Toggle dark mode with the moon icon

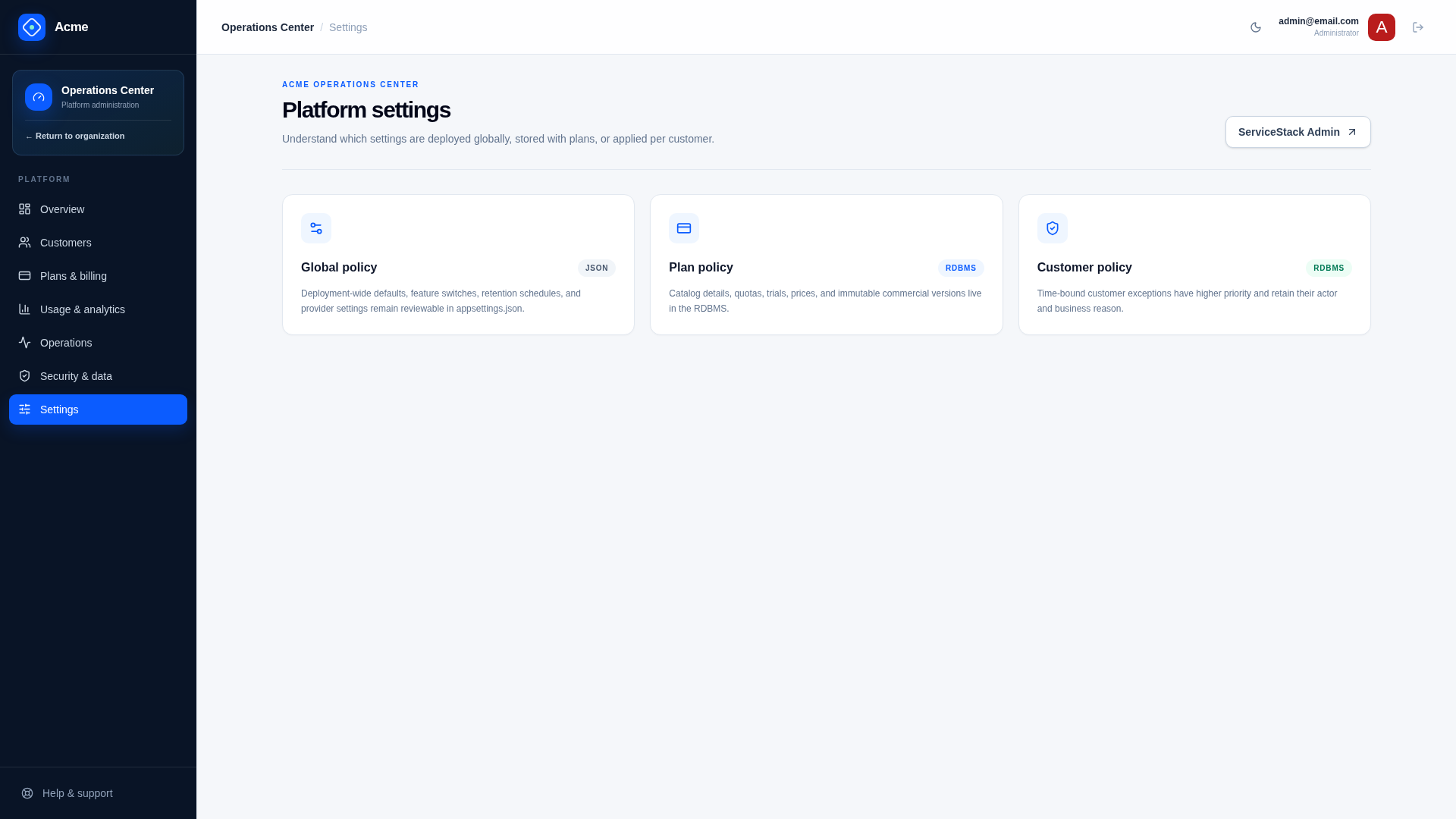pos(1256,27)
